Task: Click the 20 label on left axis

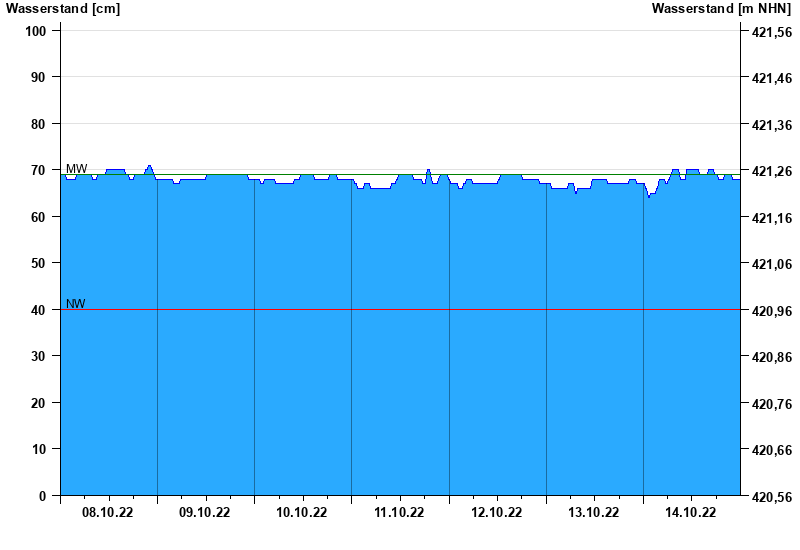Action: [39, 403]
